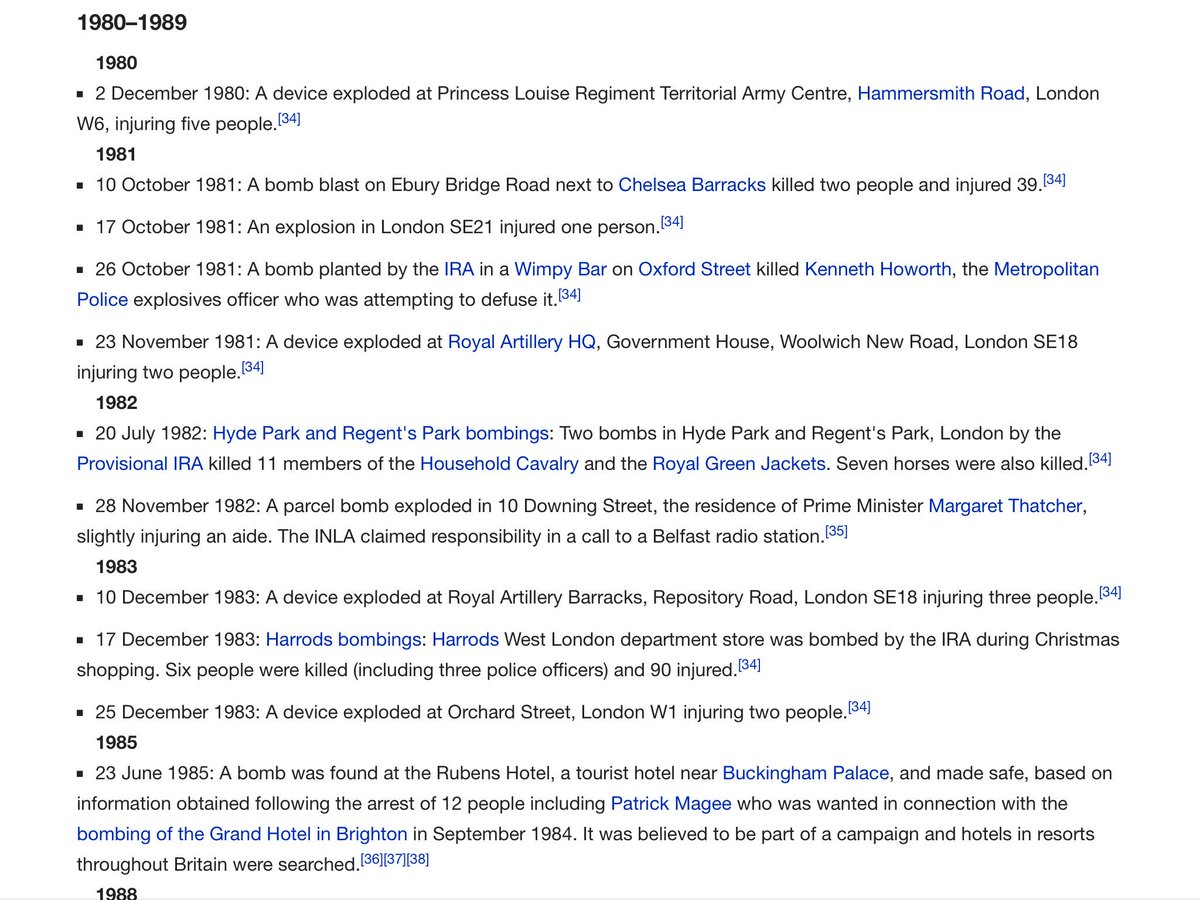
Task: Click the 1980 year subheading
Action: tap(116, 63)
